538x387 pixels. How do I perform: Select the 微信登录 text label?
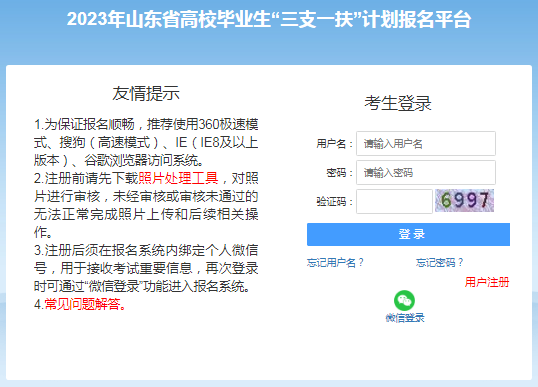(x=405, y=318)
